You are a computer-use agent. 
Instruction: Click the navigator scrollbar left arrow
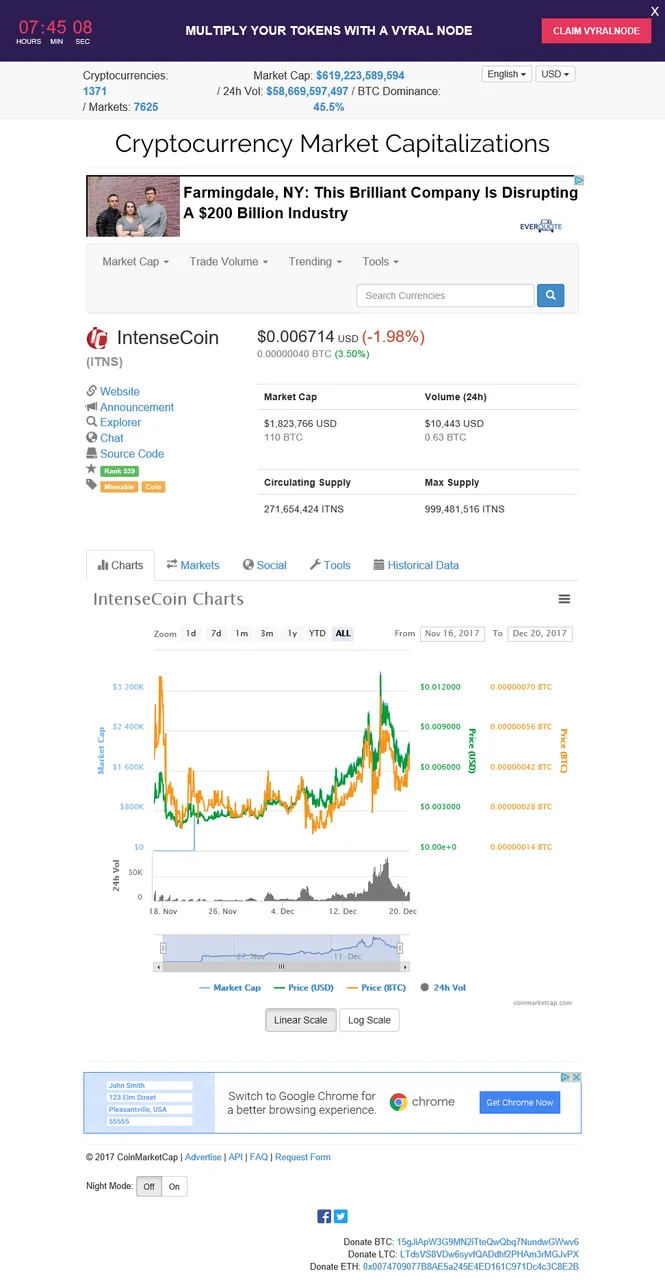(157, 967)
